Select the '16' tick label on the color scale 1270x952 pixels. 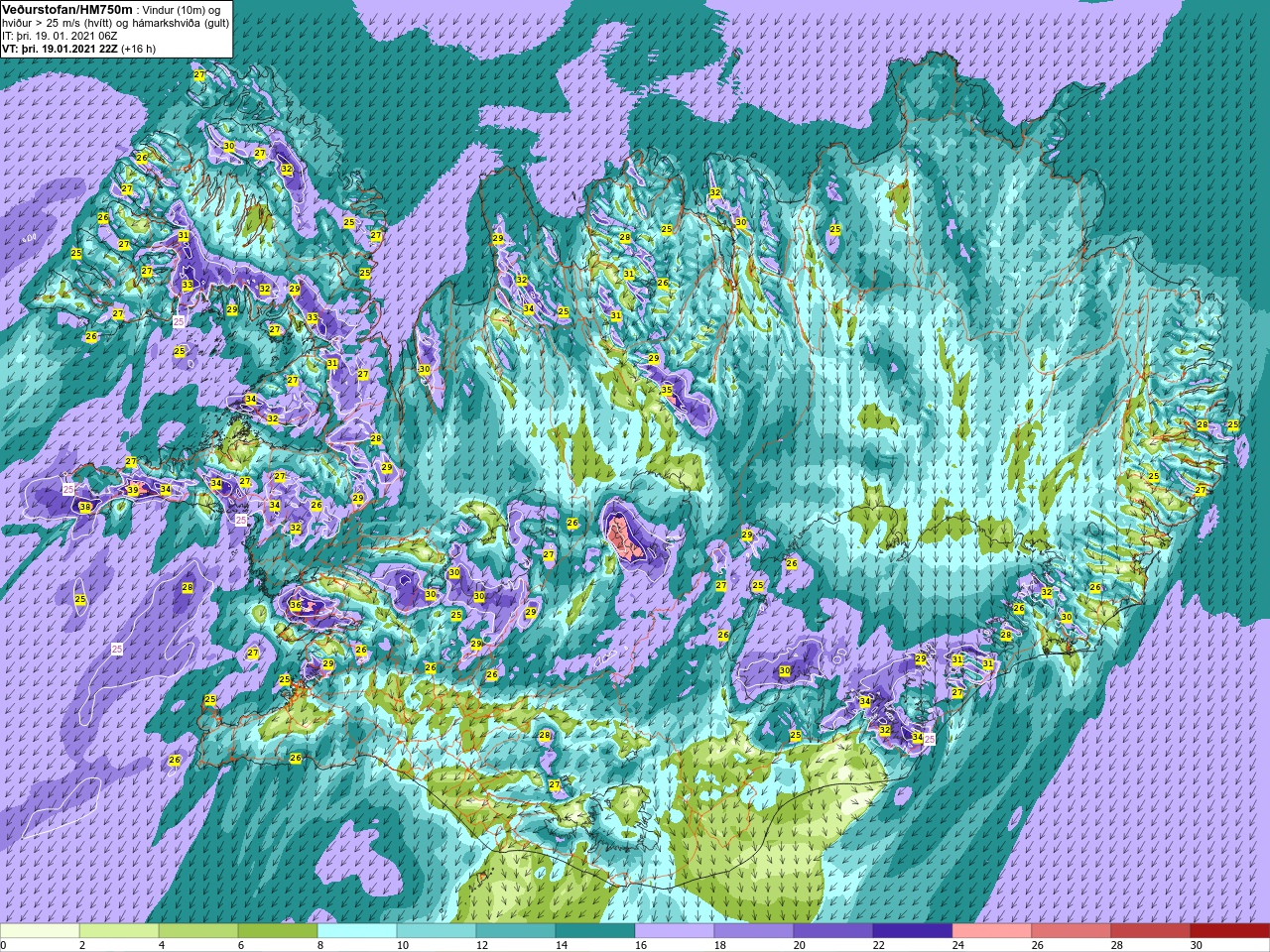(641, 945)
